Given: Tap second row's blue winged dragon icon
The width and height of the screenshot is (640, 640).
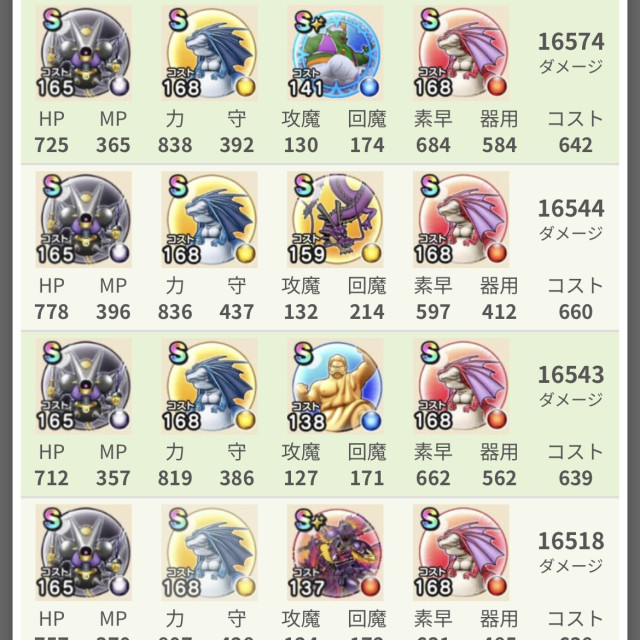Looking at the screenshot, I should coord(209,220).
